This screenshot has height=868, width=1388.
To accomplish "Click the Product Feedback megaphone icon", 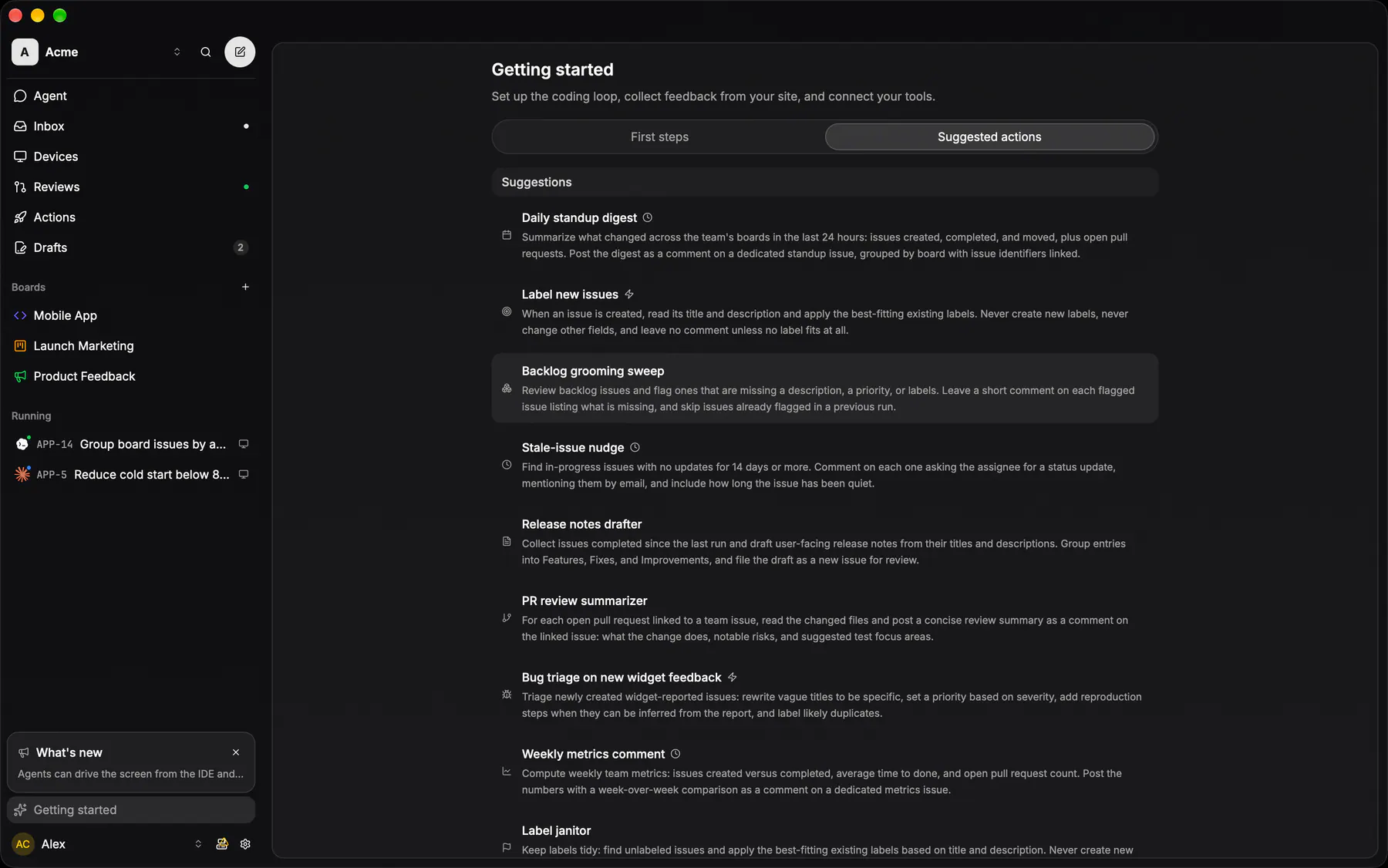I will click(x=20, y=376).
